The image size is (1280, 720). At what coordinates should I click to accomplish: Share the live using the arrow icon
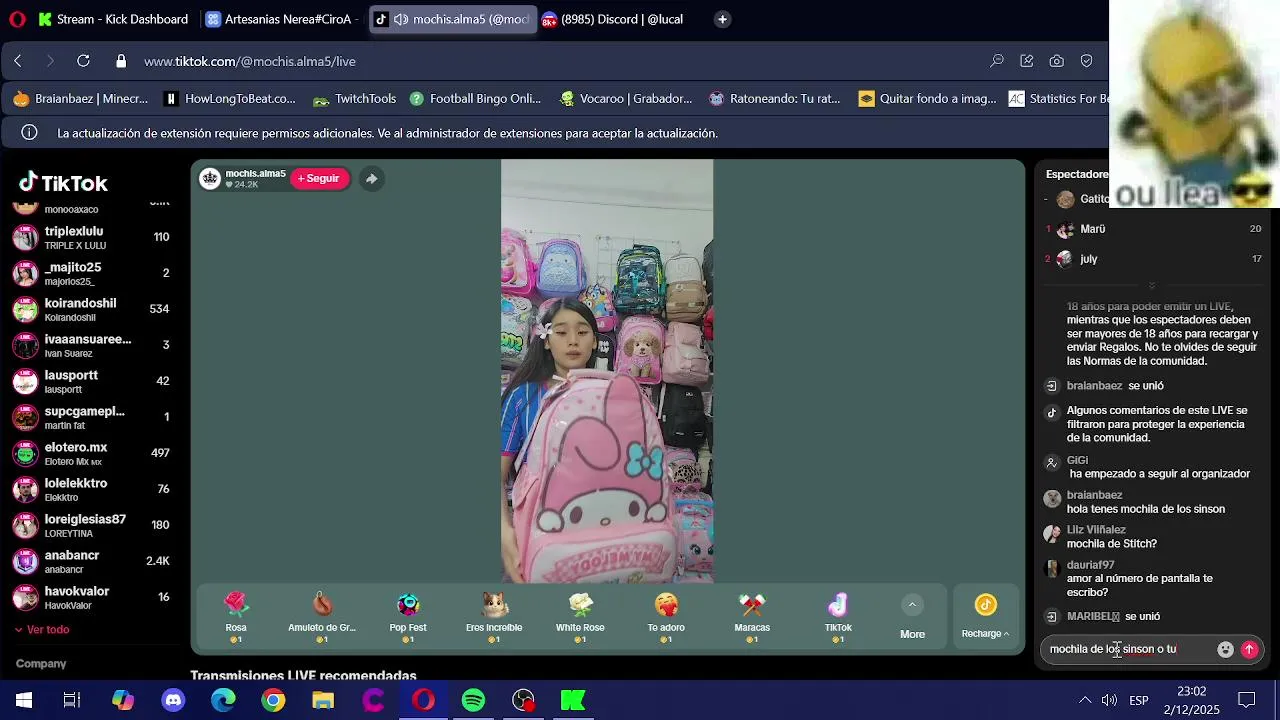click(371, 179)
